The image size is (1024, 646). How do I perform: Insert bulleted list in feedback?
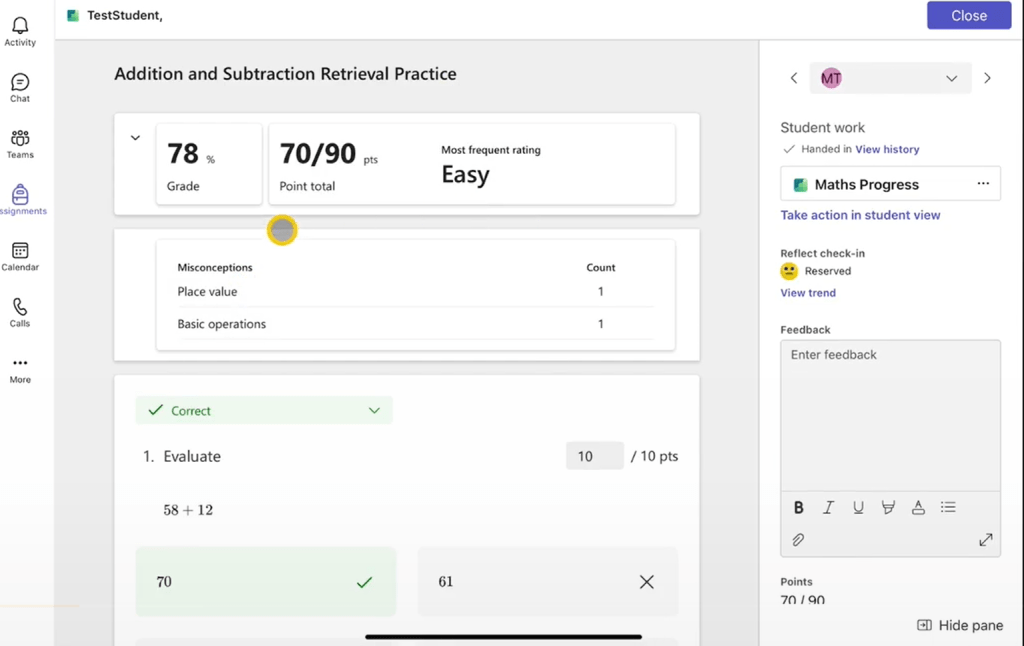[x=948, y=508]
